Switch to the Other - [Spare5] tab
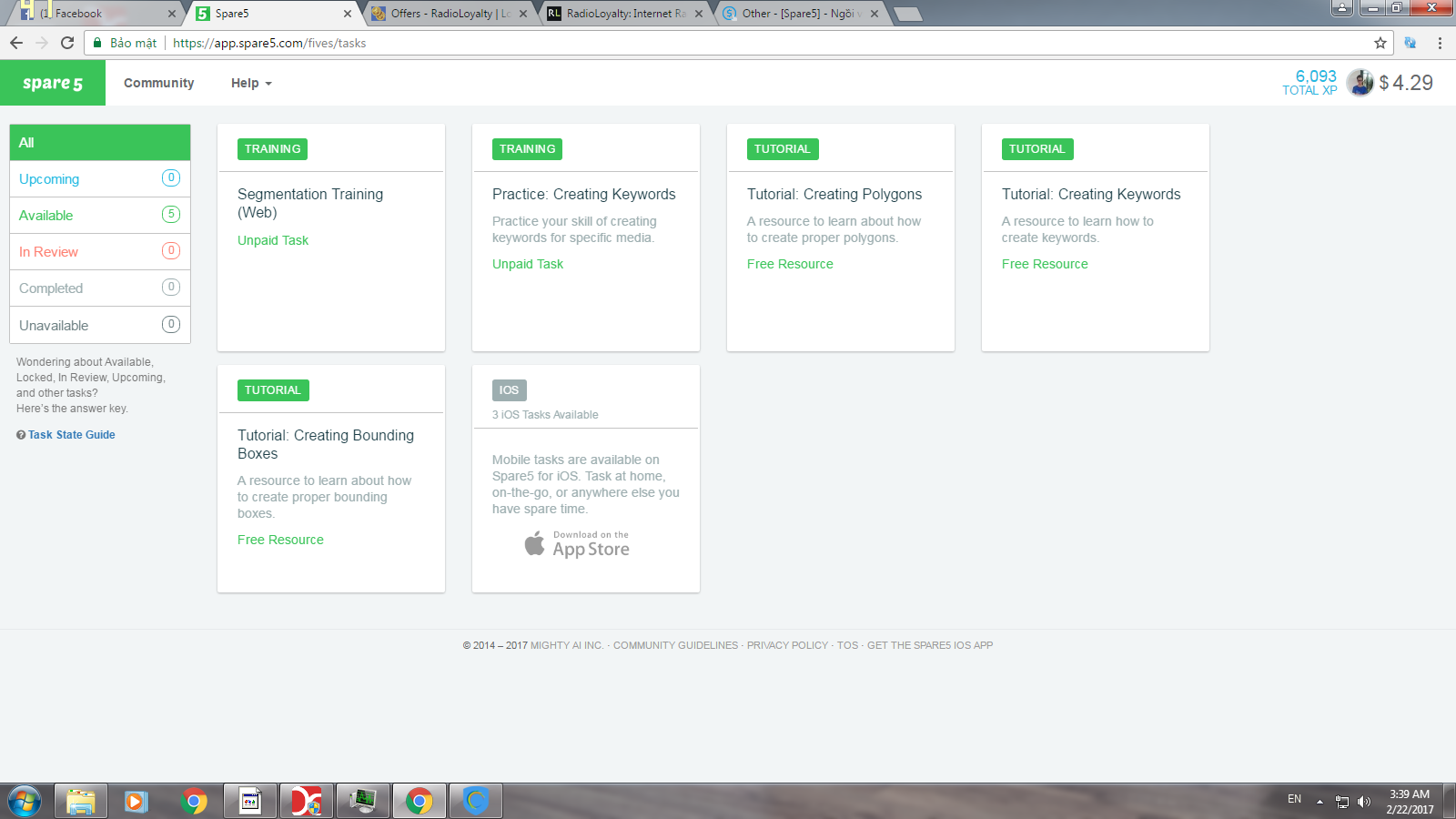The height and width of the screenshot is (819, 1456). (x=800, y=13)
